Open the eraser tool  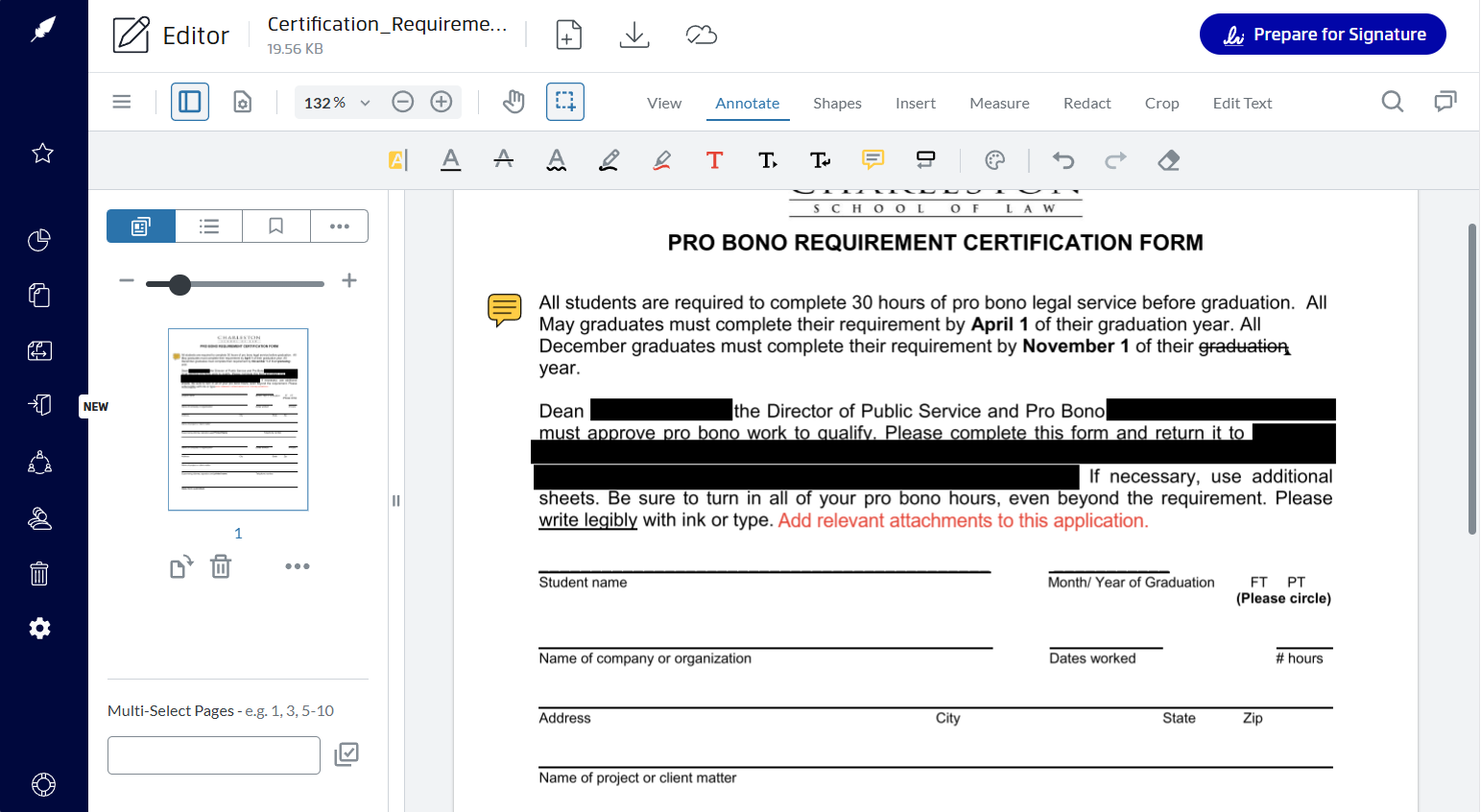point(1168,160)
